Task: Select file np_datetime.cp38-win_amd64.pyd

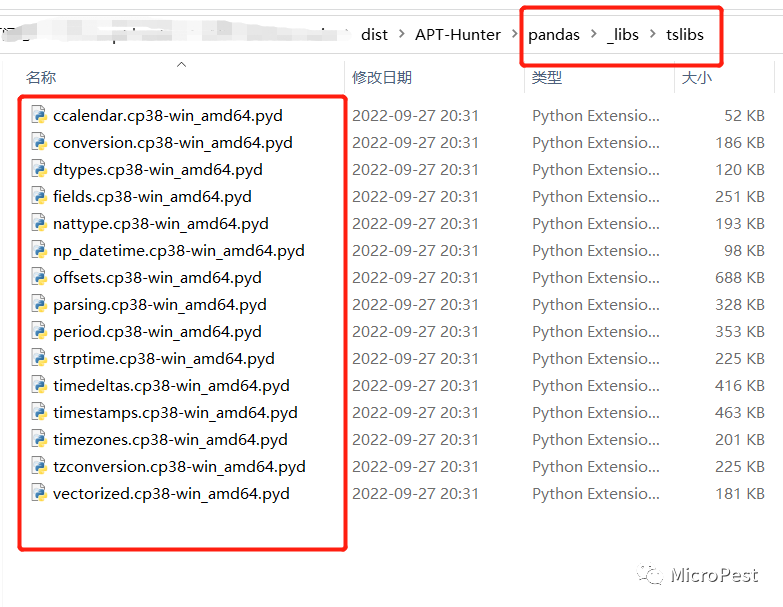Action: (x=179, y=251)
